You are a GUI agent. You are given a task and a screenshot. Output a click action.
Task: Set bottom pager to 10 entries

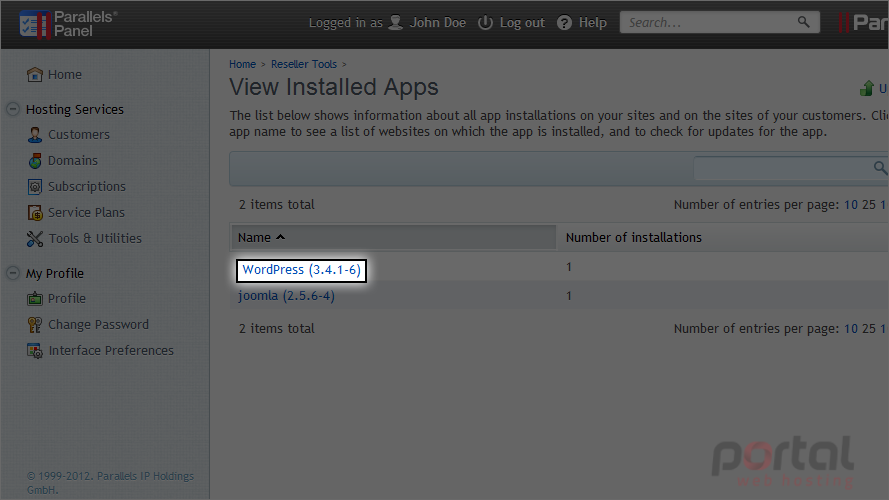[851, 329]
